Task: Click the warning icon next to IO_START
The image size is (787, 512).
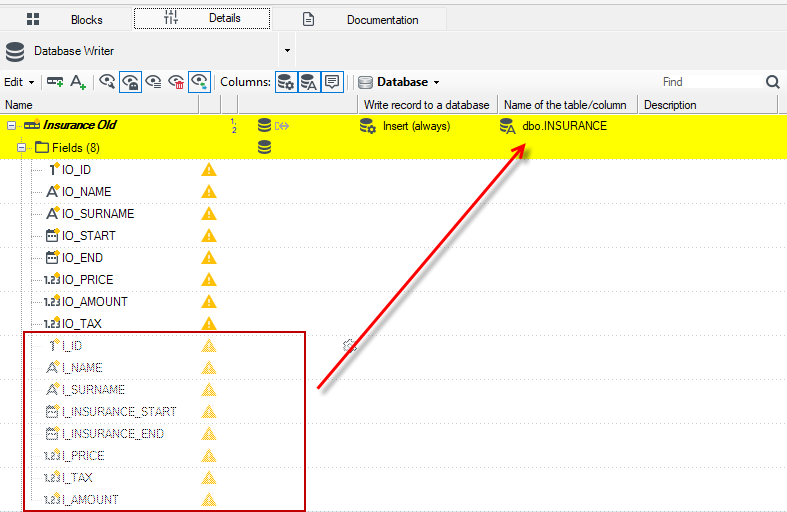Action: 209,236
